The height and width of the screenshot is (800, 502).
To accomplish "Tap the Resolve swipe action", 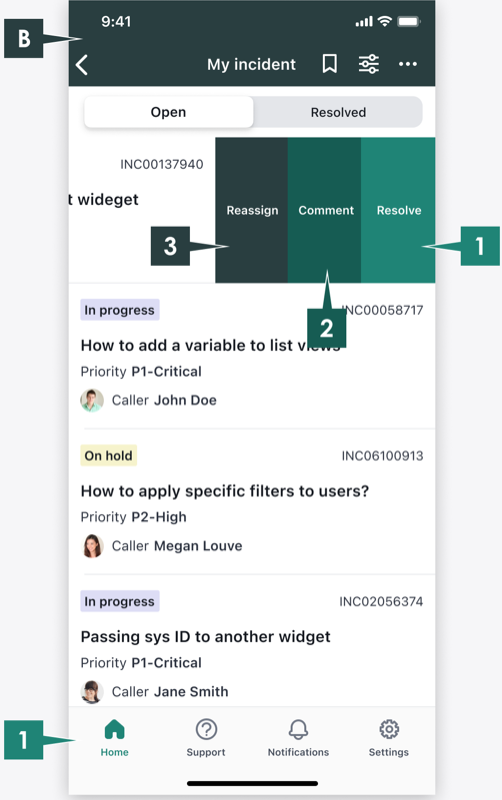I will (398, 210).
